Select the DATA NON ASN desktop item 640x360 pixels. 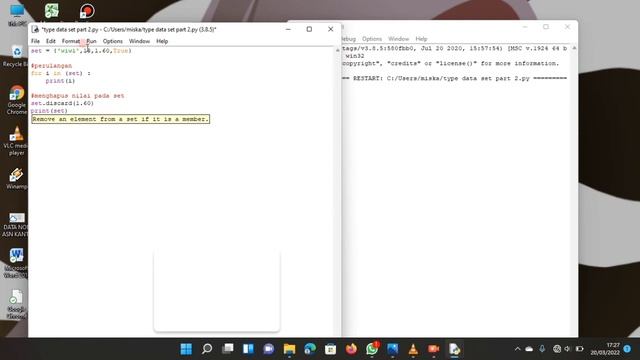[16, 225]
